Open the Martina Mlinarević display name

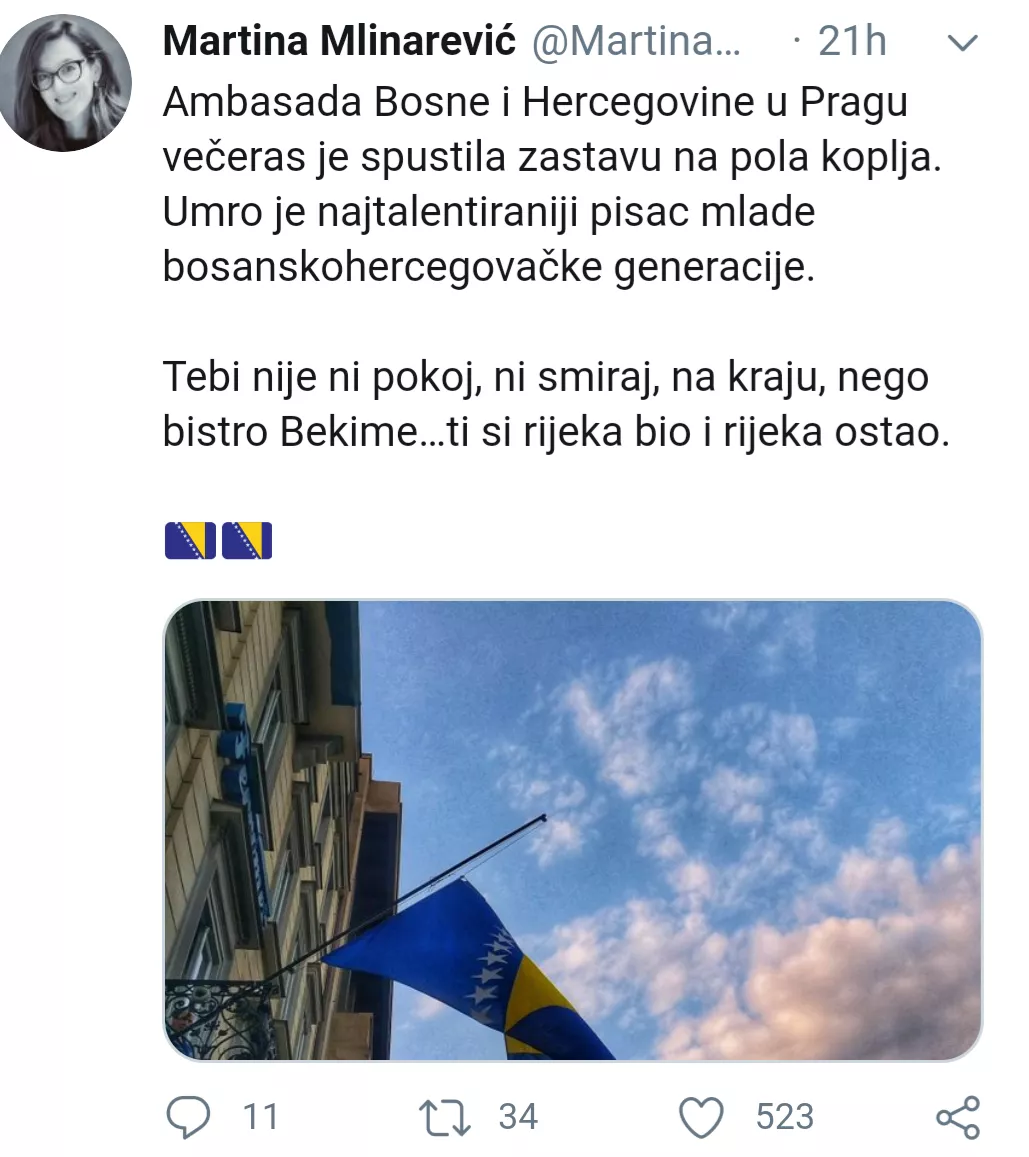pos(339,41)
